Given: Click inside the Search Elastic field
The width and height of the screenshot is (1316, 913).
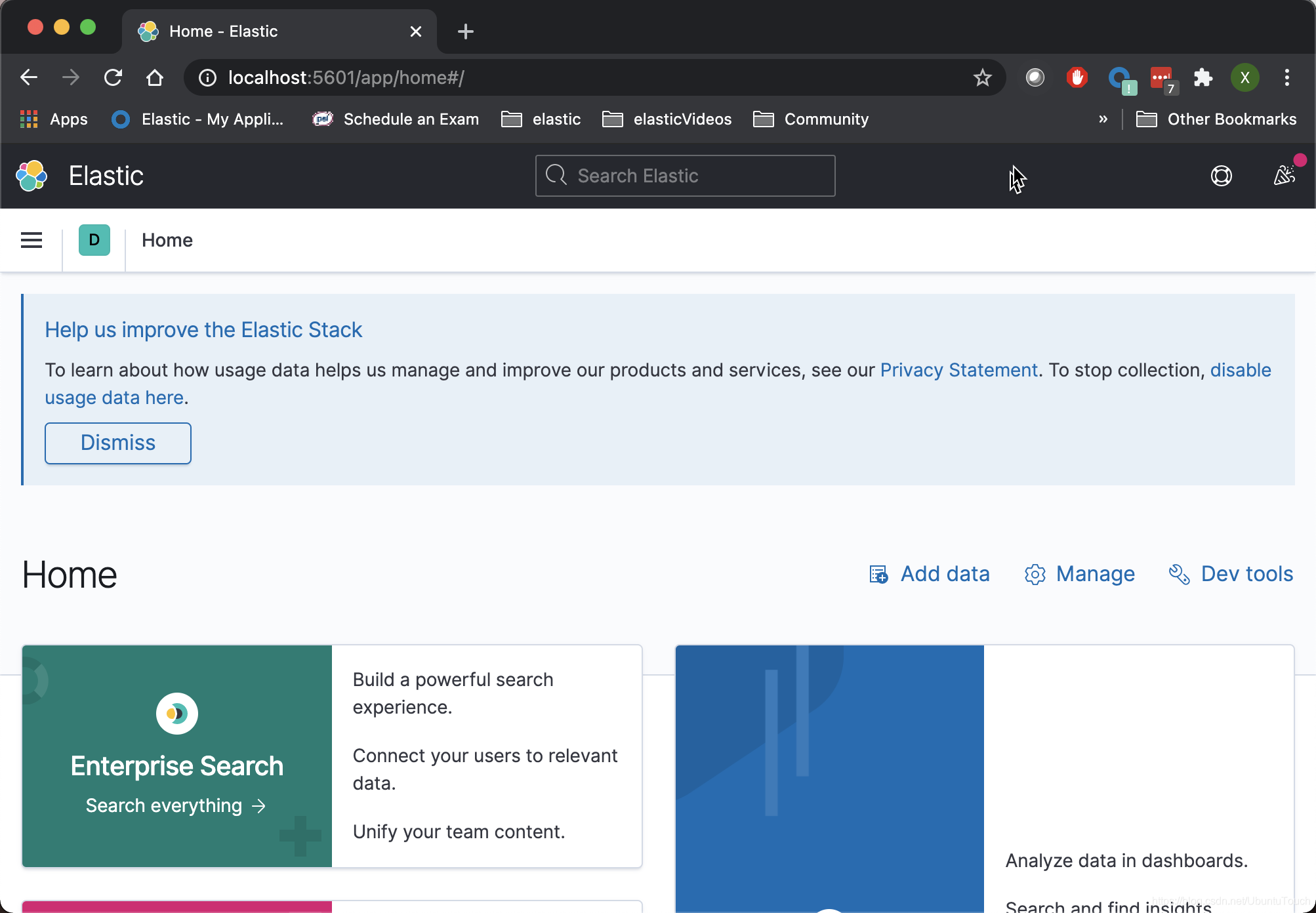Looking at the screenshot, I should (x=684, y=176).
